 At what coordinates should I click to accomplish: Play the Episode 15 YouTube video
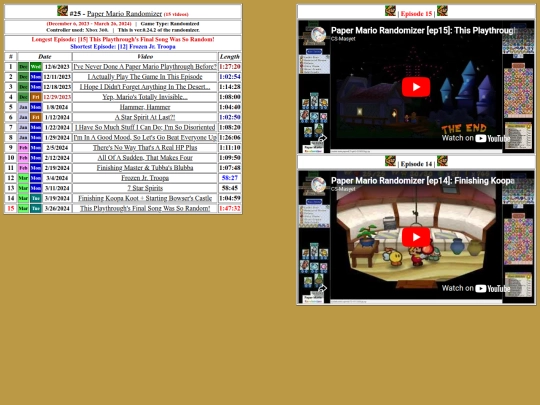pos(416,87)
